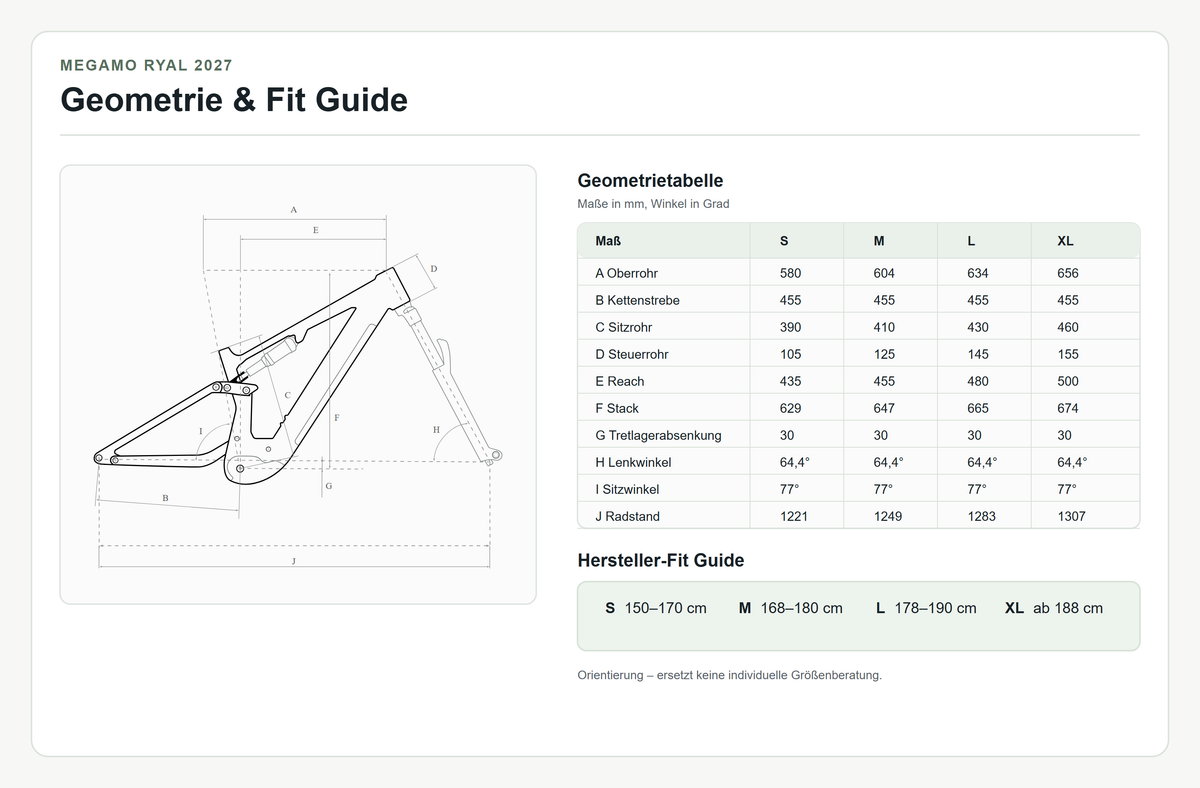Click the C dimension label in diagram

(287, 395)
